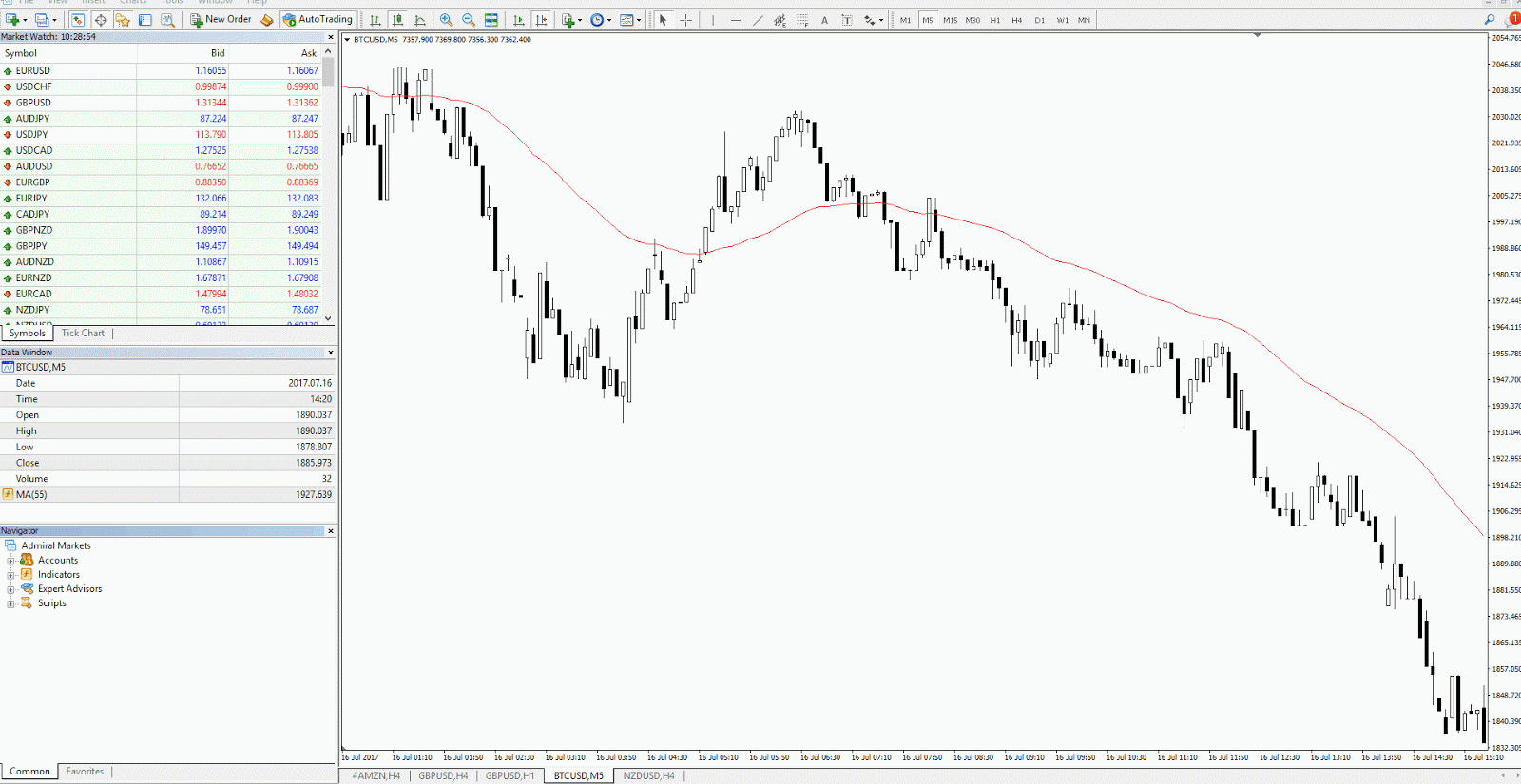This screenshot has width=1521, height=784.
Task: Open the MetaEditor book icon
Action: (x=267, y=19)
